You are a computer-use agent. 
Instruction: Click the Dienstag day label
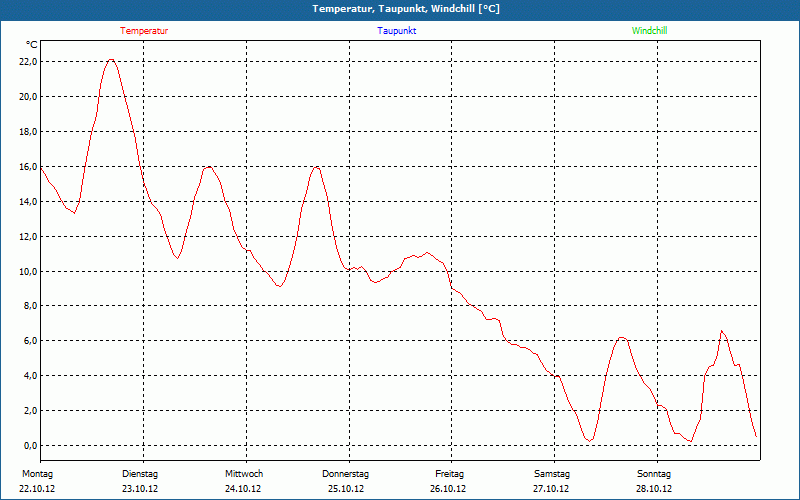click(140, 474)
